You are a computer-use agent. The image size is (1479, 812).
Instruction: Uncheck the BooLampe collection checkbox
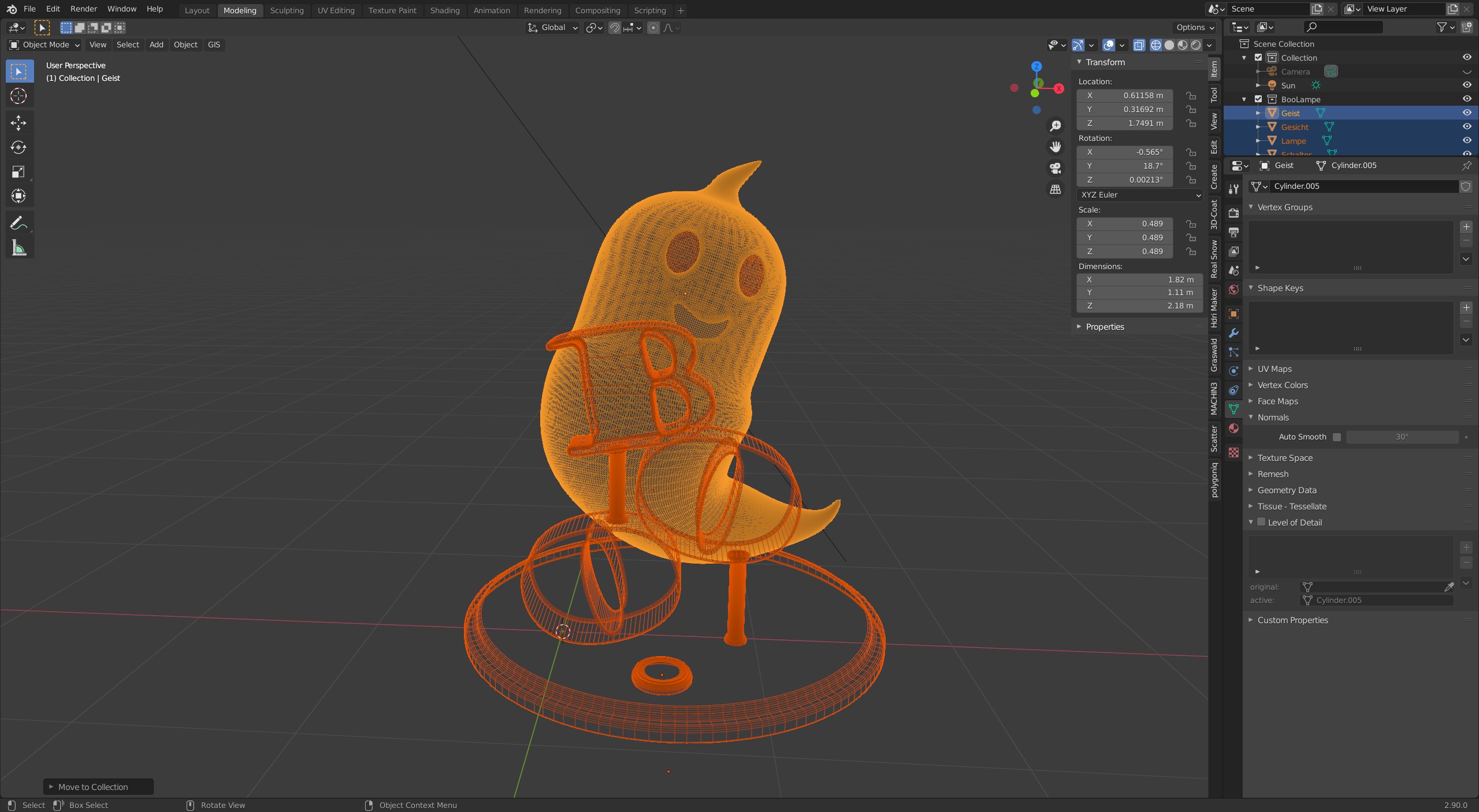point(1258,99)
